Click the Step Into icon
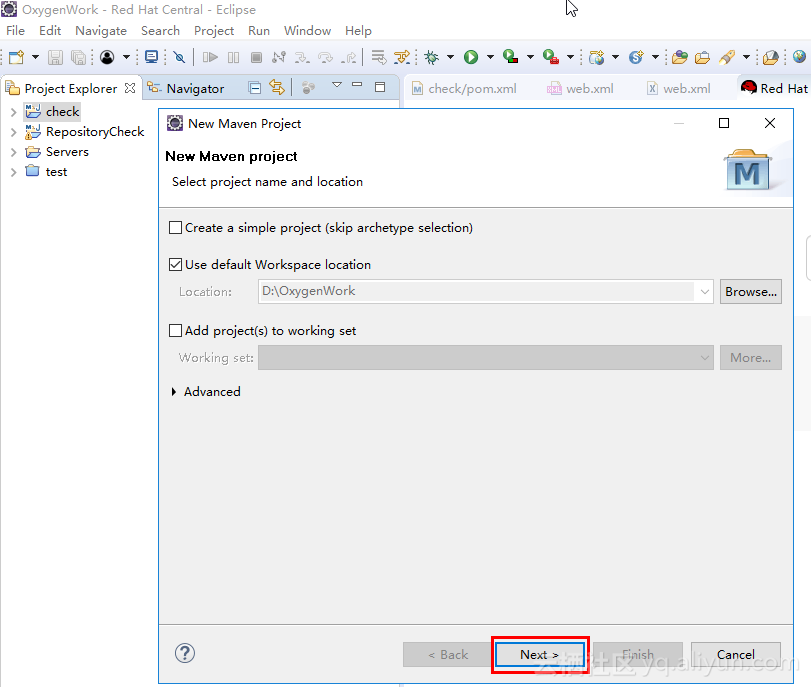Screen dimensions: 811x687 302,57
